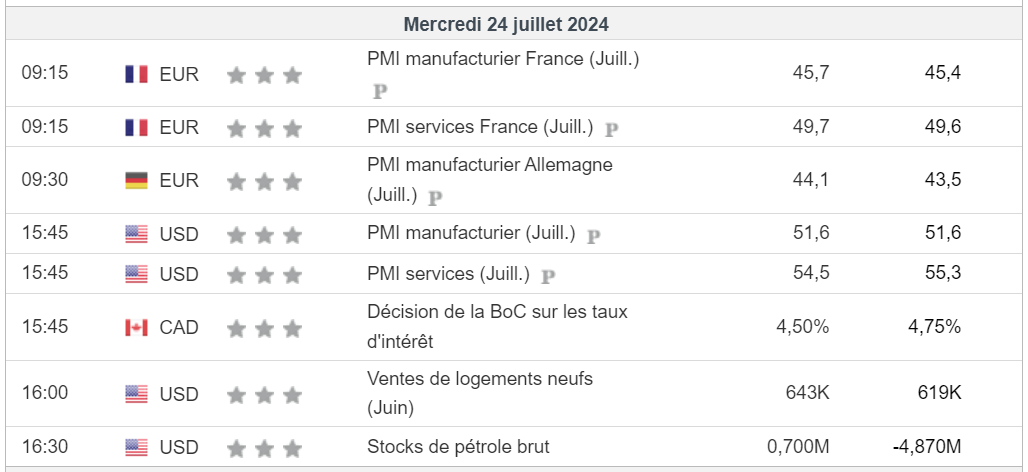The height and width of the screenshot is (472, 1028).
Task: Click the Canadian flag next to CAD
Action: click(x=136, y=327)
